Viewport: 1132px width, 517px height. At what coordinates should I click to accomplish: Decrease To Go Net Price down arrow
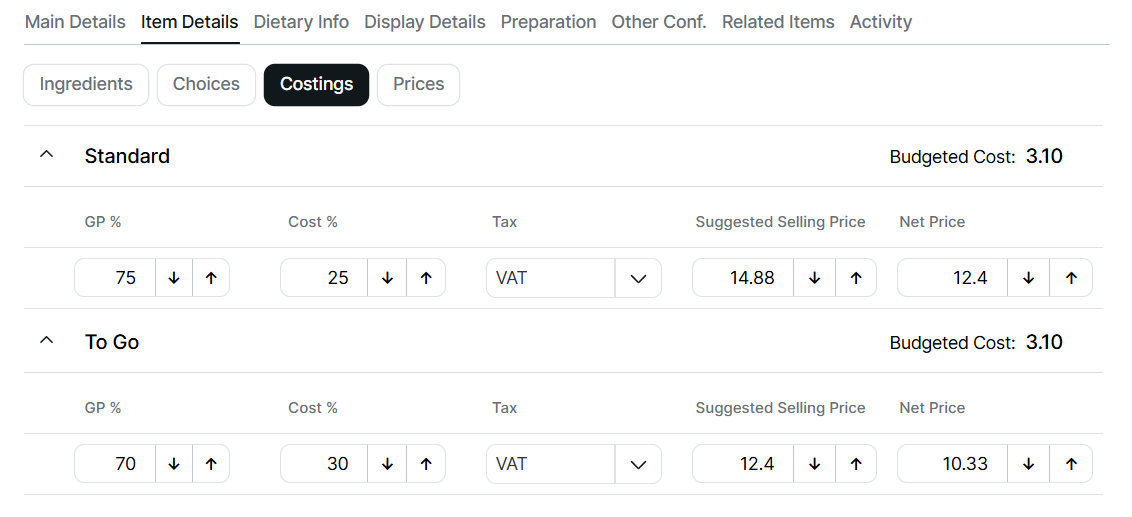click(x=1028, y=464)
